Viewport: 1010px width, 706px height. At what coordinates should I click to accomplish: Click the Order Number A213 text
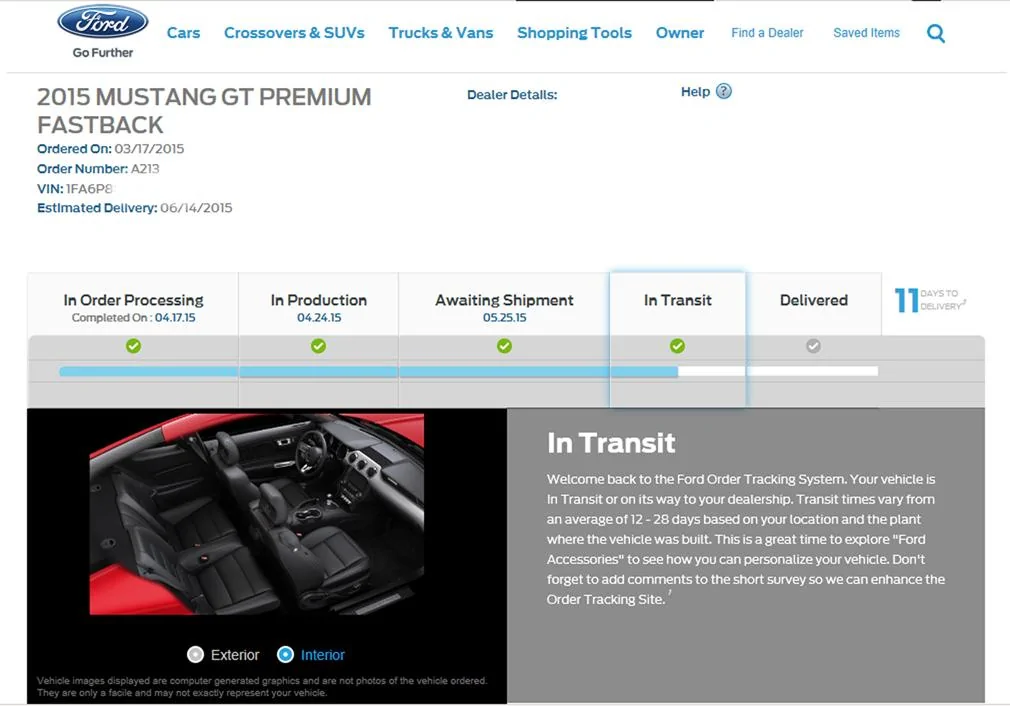(x=98, y=169)
